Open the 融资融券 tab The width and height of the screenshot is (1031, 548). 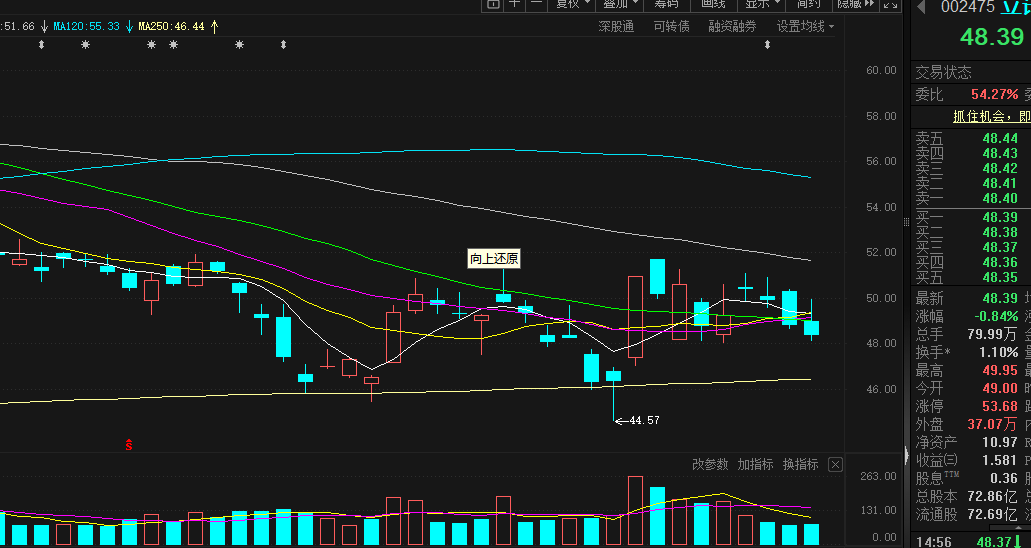coord(732,27)
